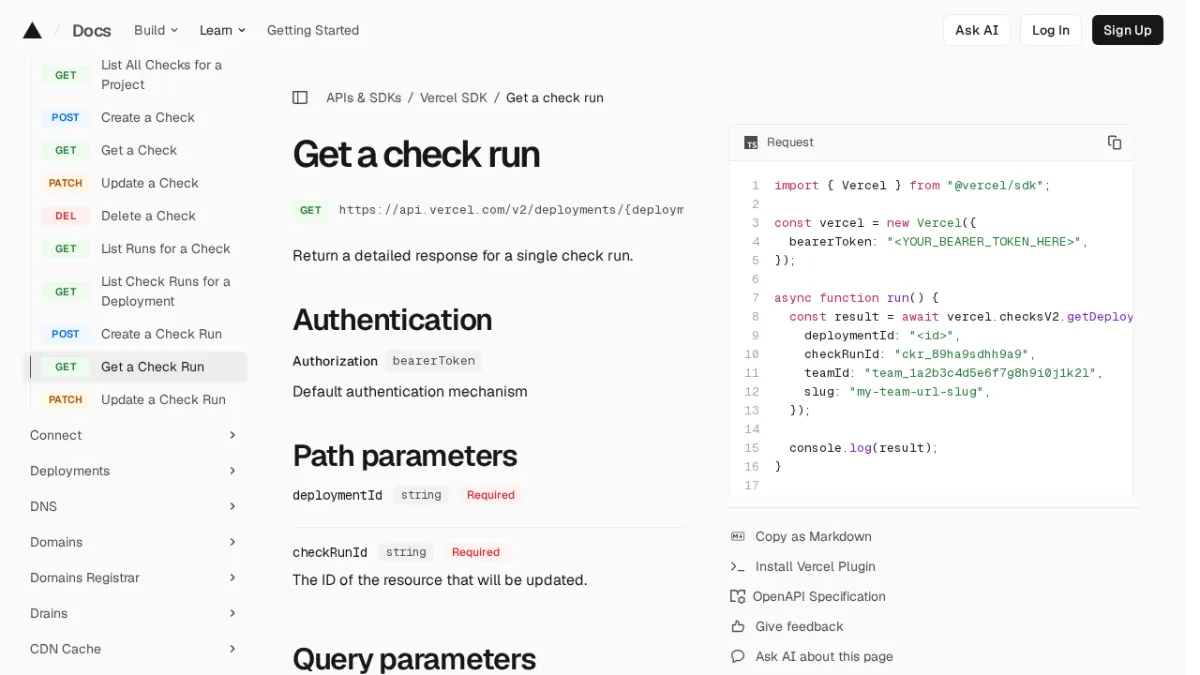The image size is (1200, 675).
Task: Select Get a Check Run sidebar item
Action: point(135,367)
